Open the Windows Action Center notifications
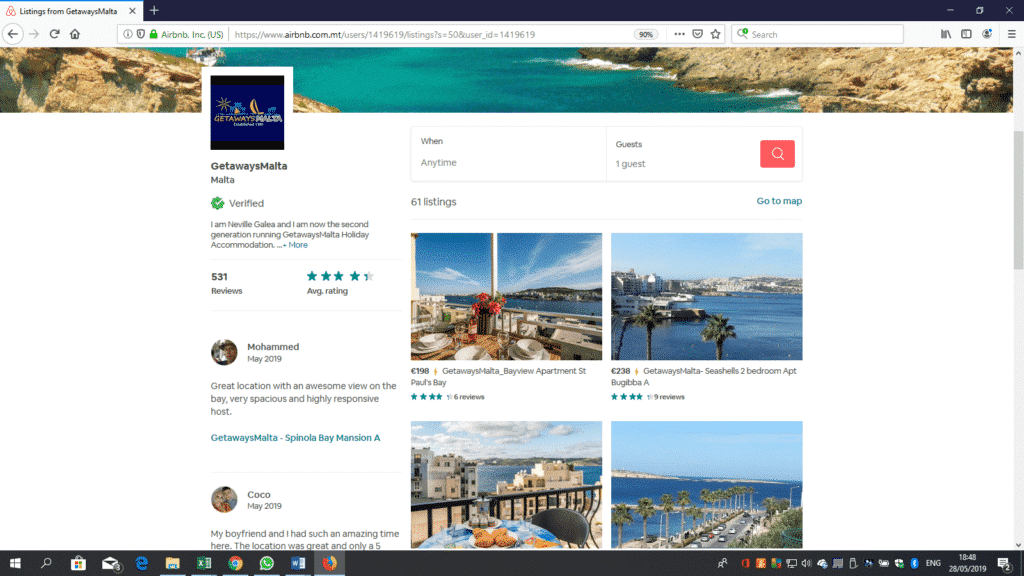Viewport: 1024px width, 576px height. click(1004, 563)
